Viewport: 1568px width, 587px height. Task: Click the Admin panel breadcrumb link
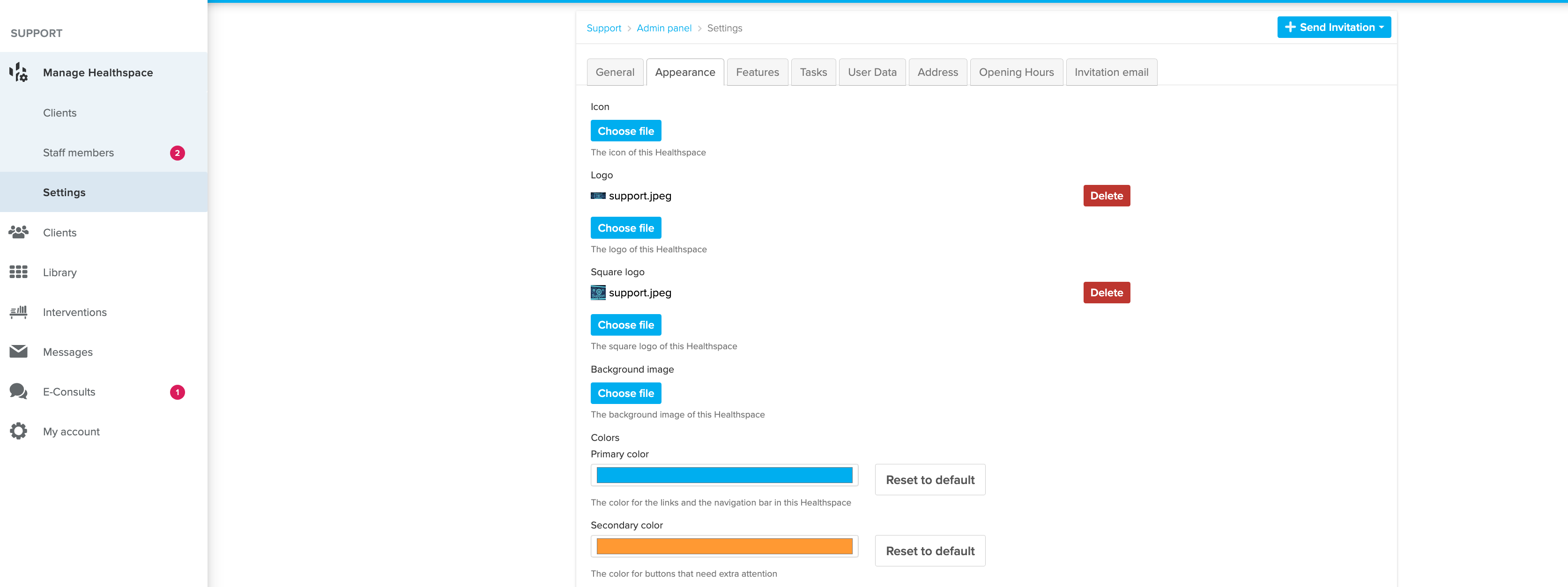(x=663, y=28)
